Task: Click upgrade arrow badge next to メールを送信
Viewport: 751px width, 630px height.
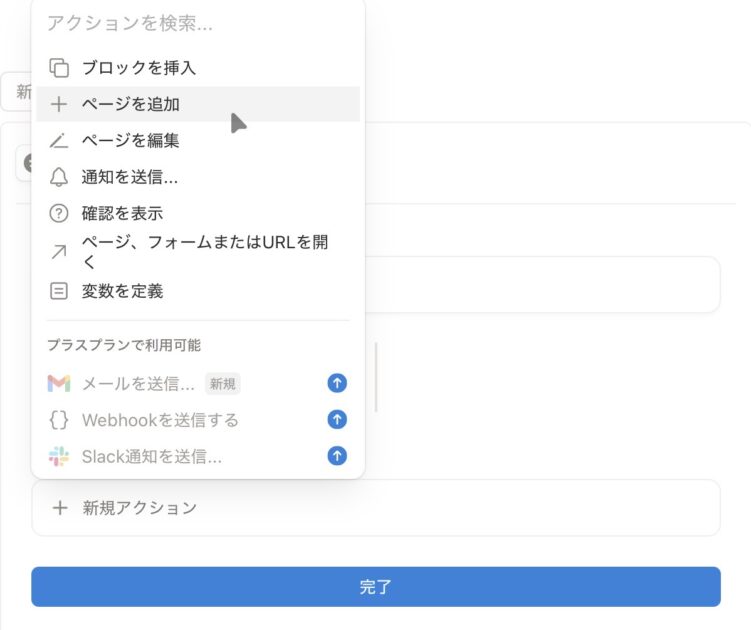Action: click(337, 384)
